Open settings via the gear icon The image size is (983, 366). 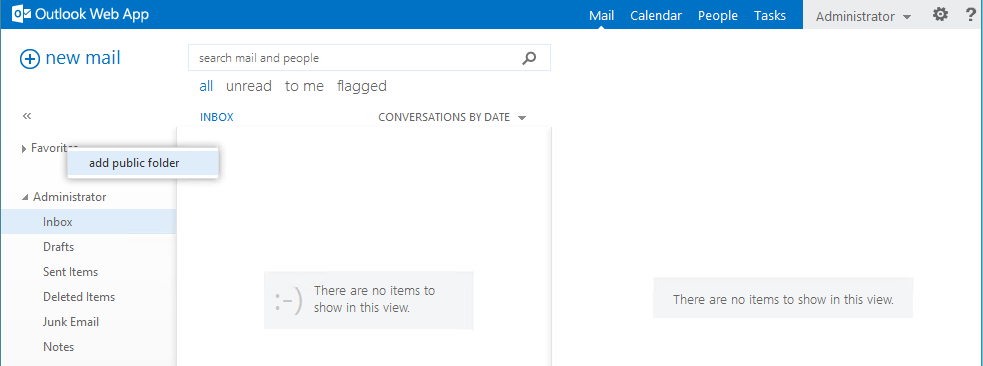tap(940, 14)
